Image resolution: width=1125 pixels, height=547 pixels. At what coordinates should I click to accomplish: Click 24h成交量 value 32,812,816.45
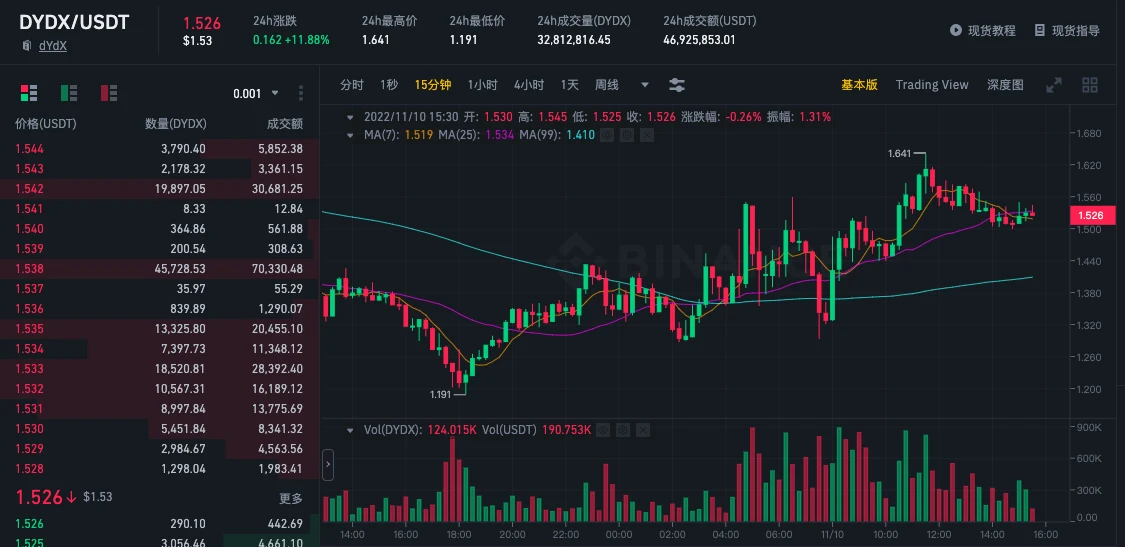point(574,39)
